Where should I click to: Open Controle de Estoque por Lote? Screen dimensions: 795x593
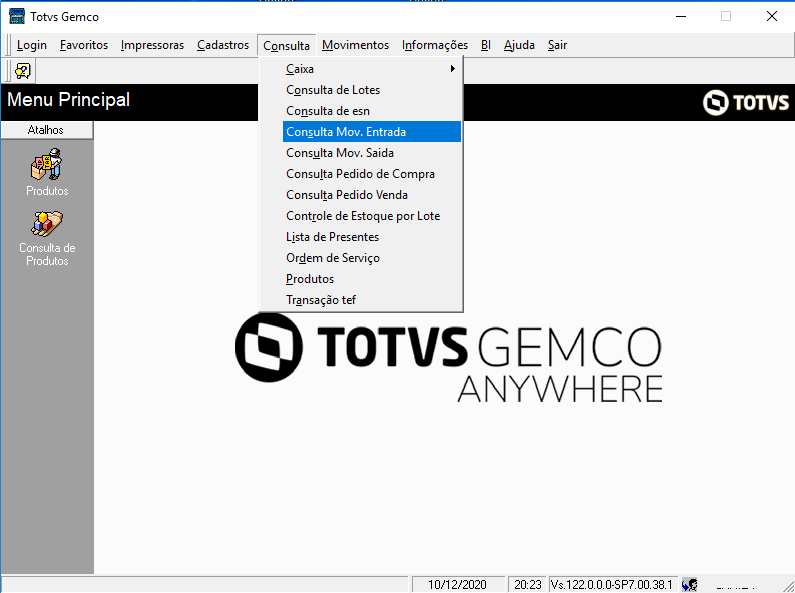point(372,216)
